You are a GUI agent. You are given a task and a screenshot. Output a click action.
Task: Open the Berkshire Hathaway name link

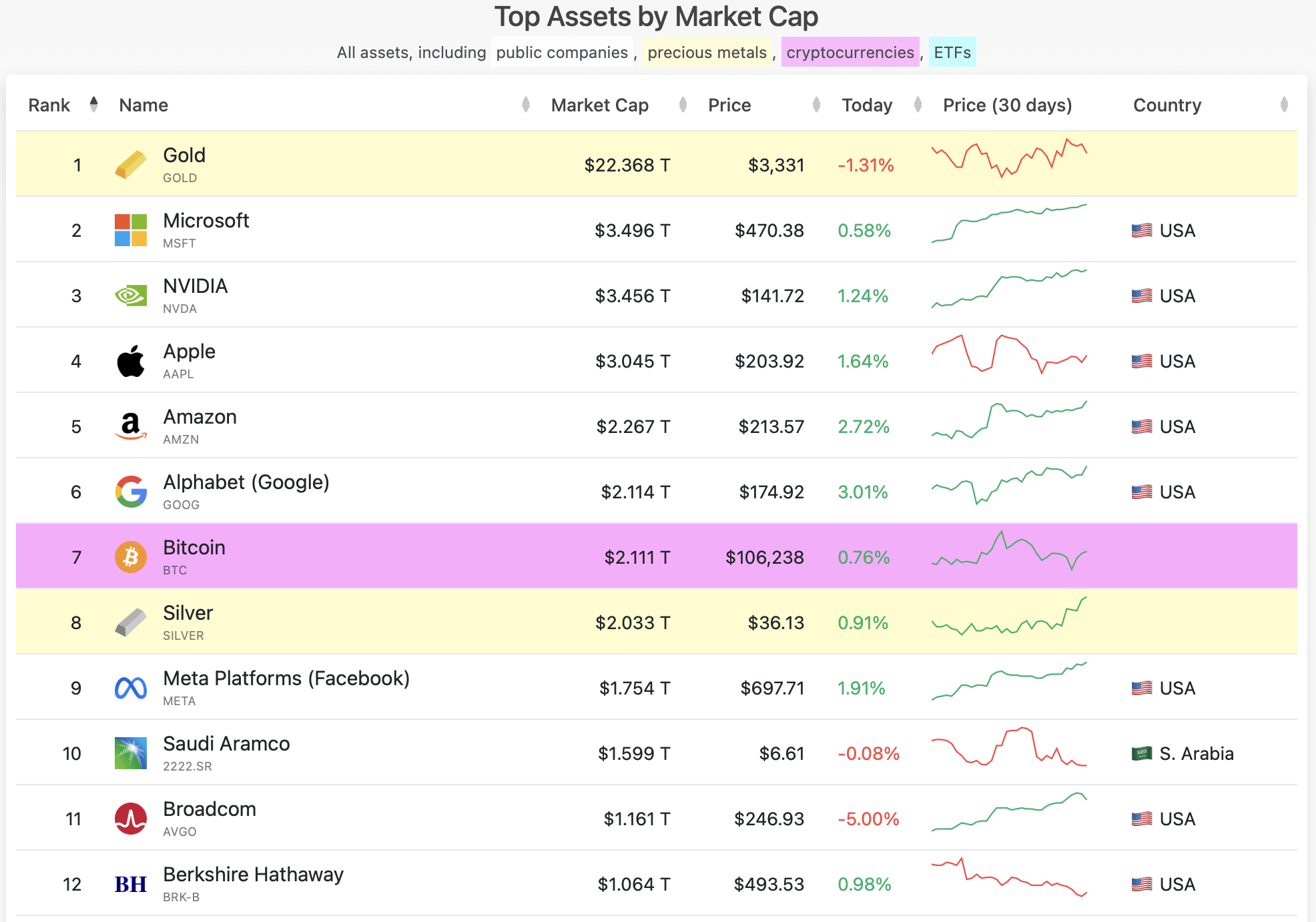coord(253,874)
